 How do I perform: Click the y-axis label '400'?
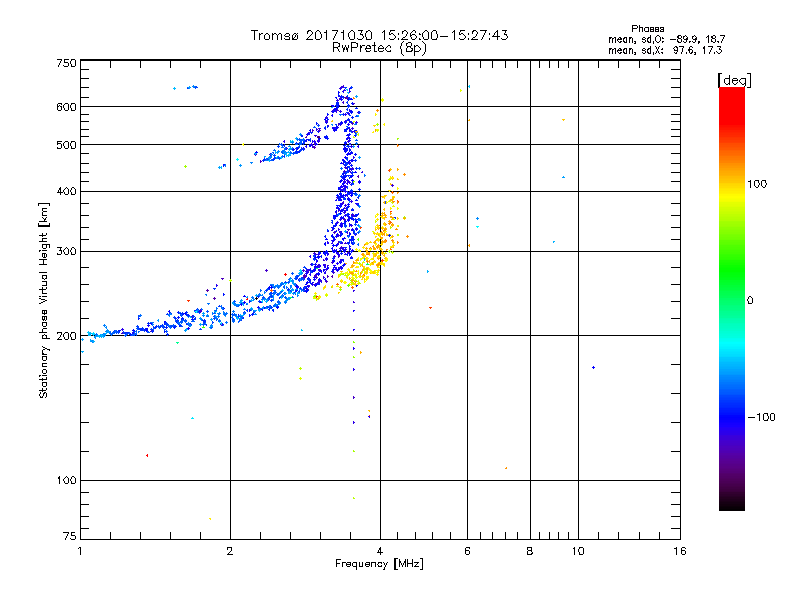(66, 192)
